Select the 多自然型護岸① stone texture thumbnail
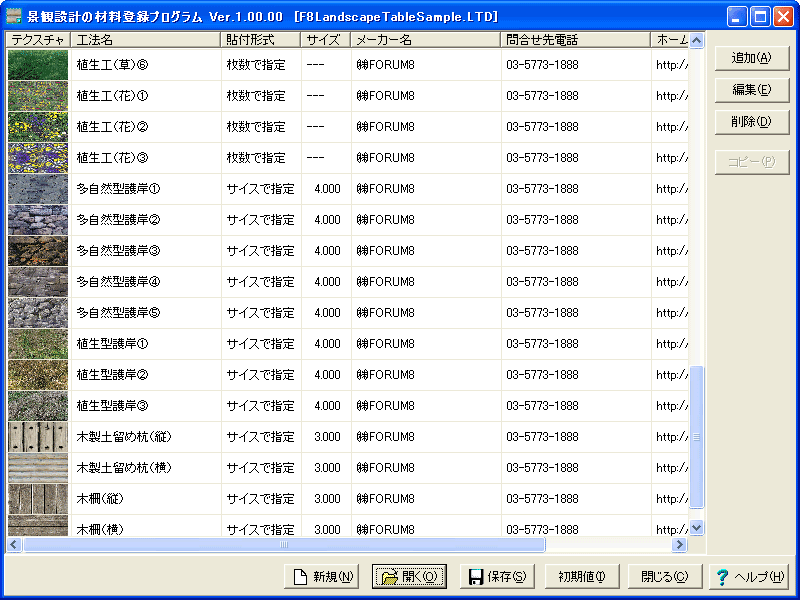The width and height of the screenshot is (800, 600). click(38, 189)
